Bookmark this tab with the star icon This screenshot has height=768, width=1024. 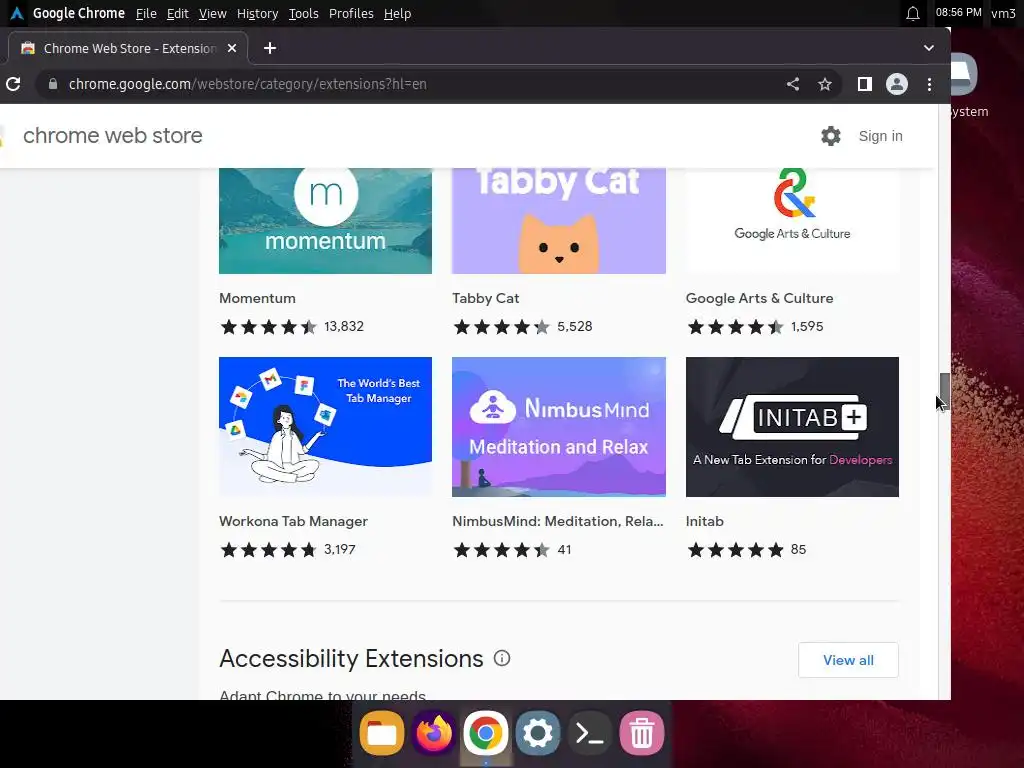pos(825,84)
